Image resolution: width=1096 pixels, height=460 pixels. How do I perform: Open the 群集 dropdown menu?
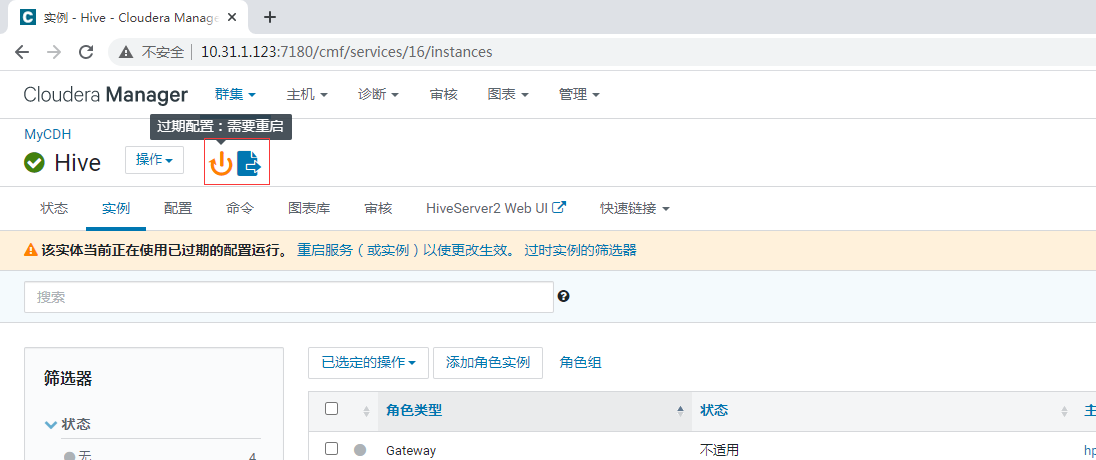click(x=236, y=94)
